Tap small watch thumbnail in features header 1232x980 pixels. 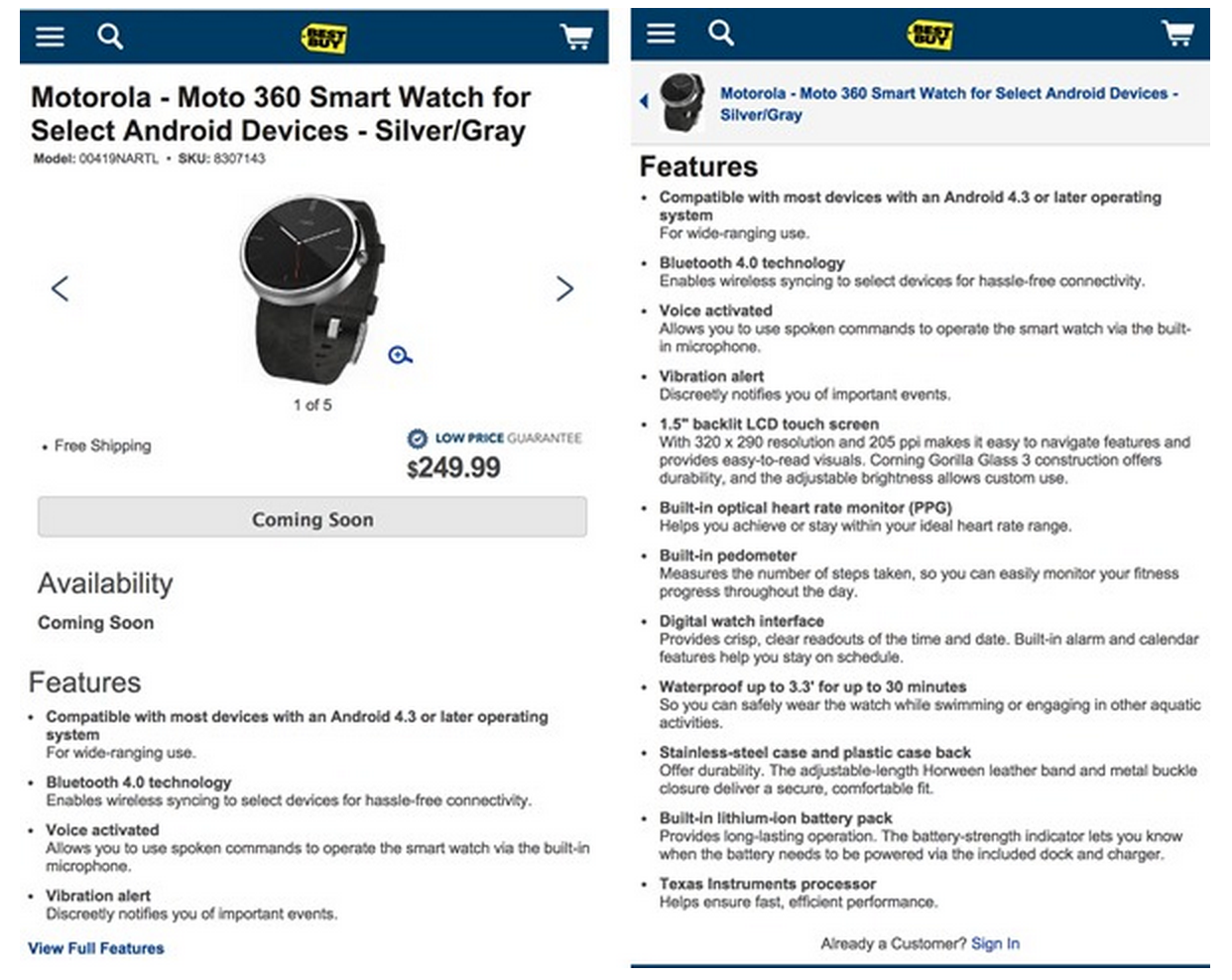click(x=682, y=101)
